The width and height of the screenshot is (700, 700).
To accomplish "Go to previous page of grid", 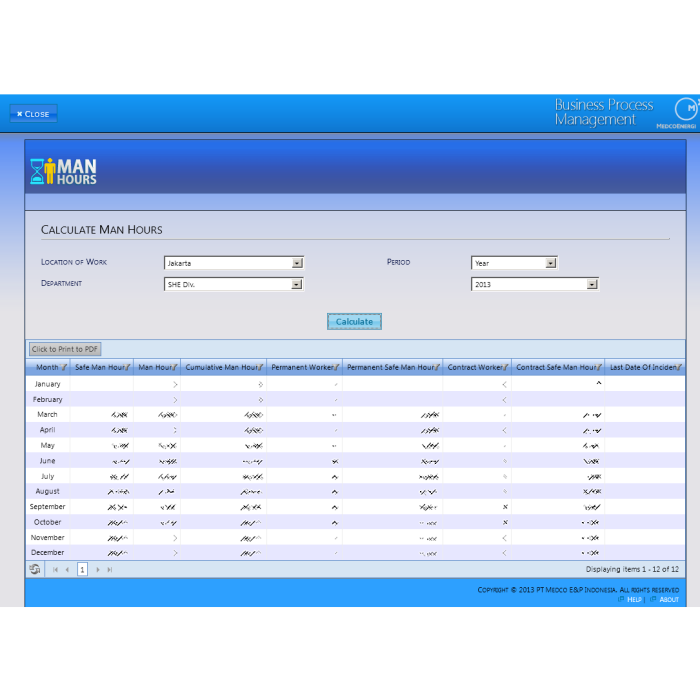I will 67,569.
